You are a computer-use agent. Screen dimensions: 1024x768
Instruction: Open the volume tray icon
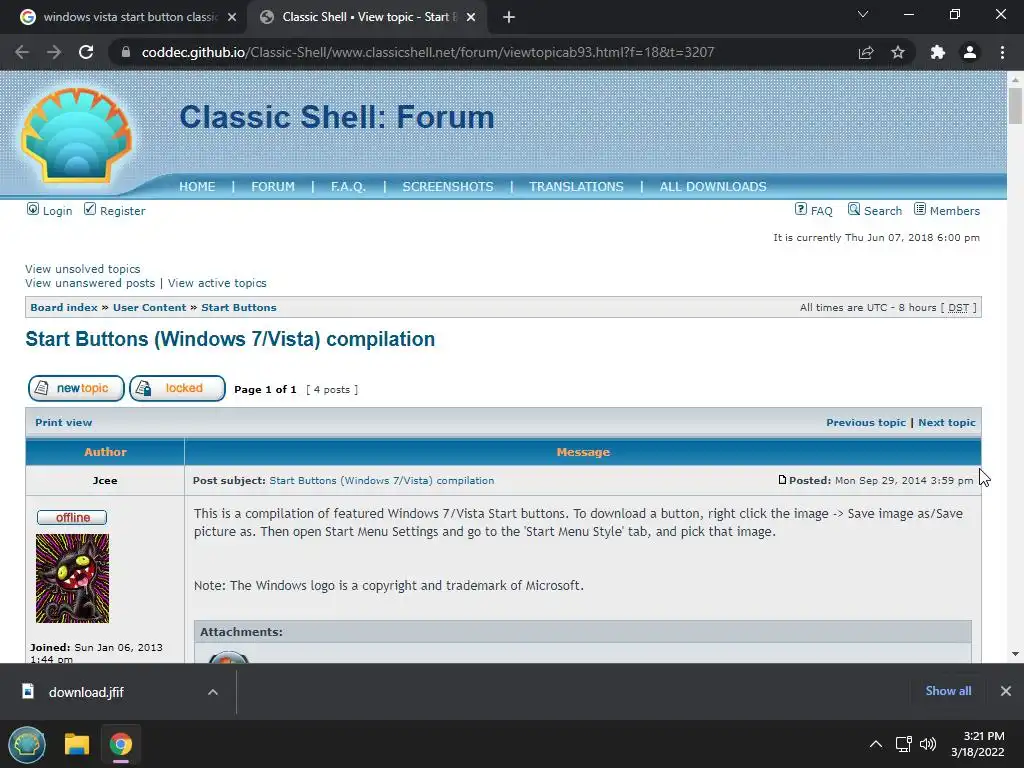click(927, 744)
